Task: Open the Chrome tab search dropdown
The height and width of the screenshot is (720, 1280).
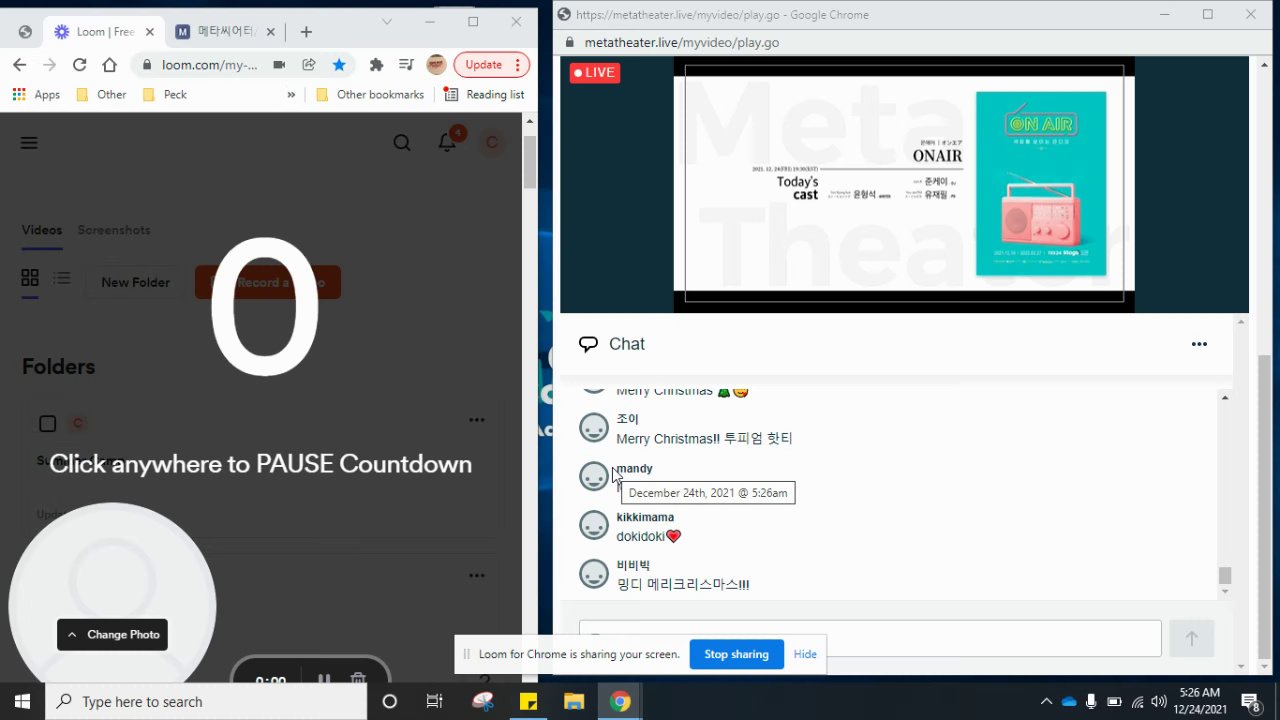Action: [387, 21]
